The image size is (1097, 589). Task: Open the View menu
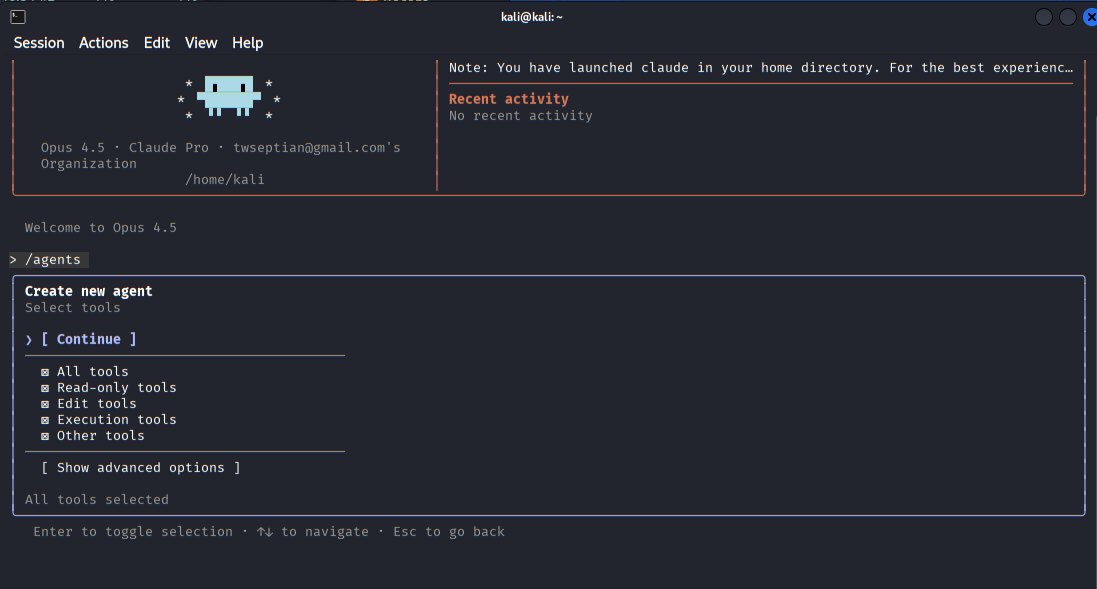point(201,43)
